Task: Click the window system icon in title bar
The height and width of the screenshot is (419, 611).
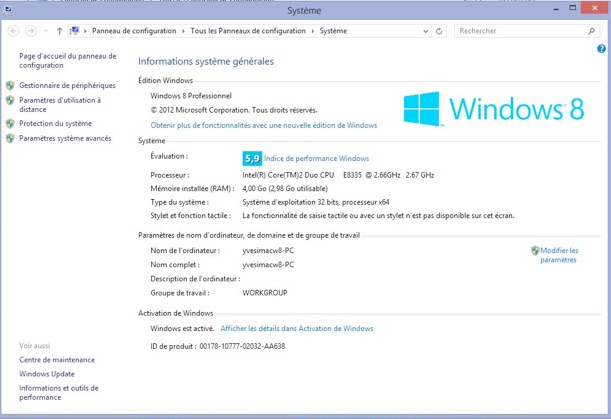Action: [7, 10]
